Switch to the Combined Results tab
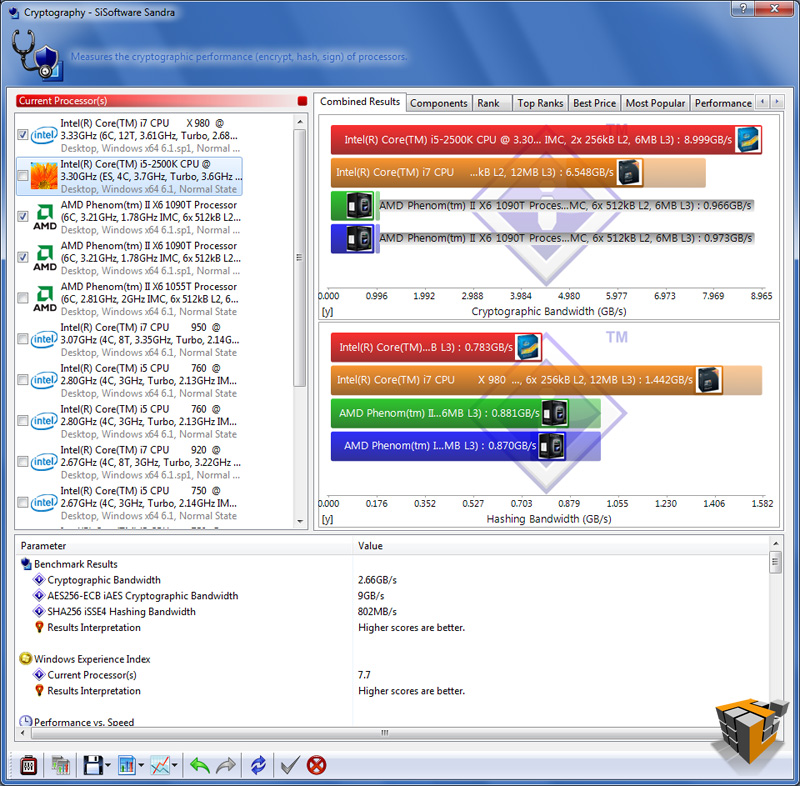Image resolution: width=800 pixels, height=786 pixels. click(x=360, y=102)
